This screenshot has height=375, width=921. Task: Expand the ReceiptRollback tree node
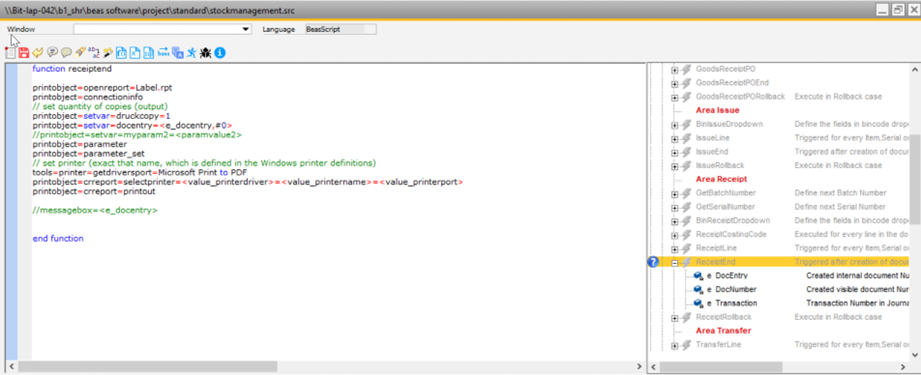coord(675,317)
